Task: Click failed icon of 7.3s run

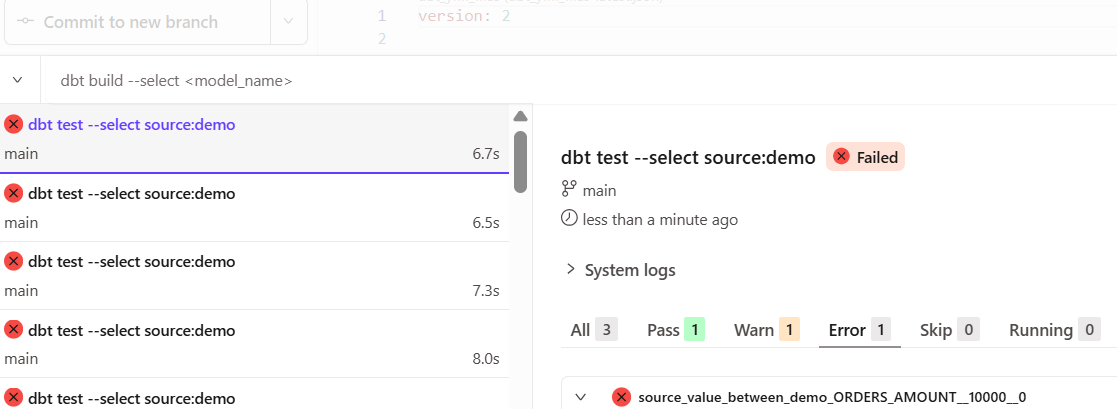Action: [x=14, y=262]
